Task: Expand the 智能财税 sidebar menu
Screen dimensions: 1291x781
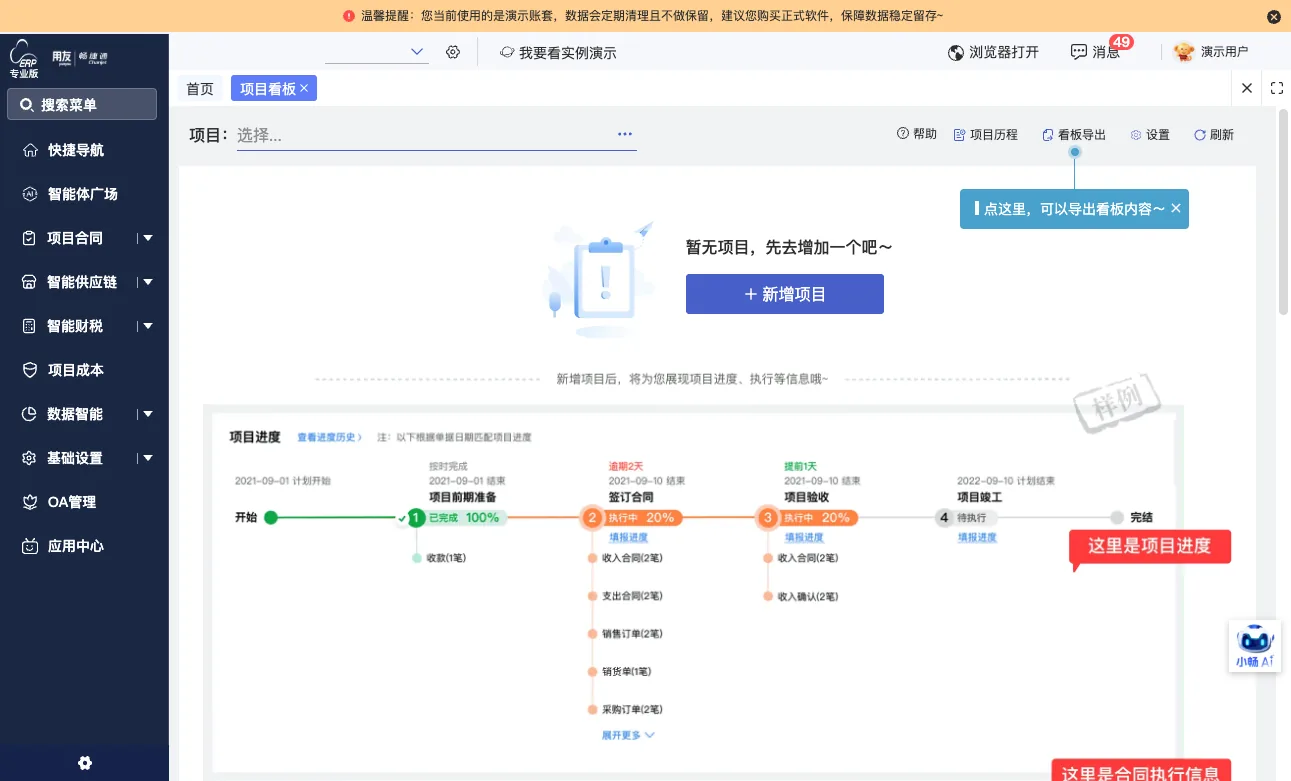Action: pyautogui.click(x=148, y=326)
